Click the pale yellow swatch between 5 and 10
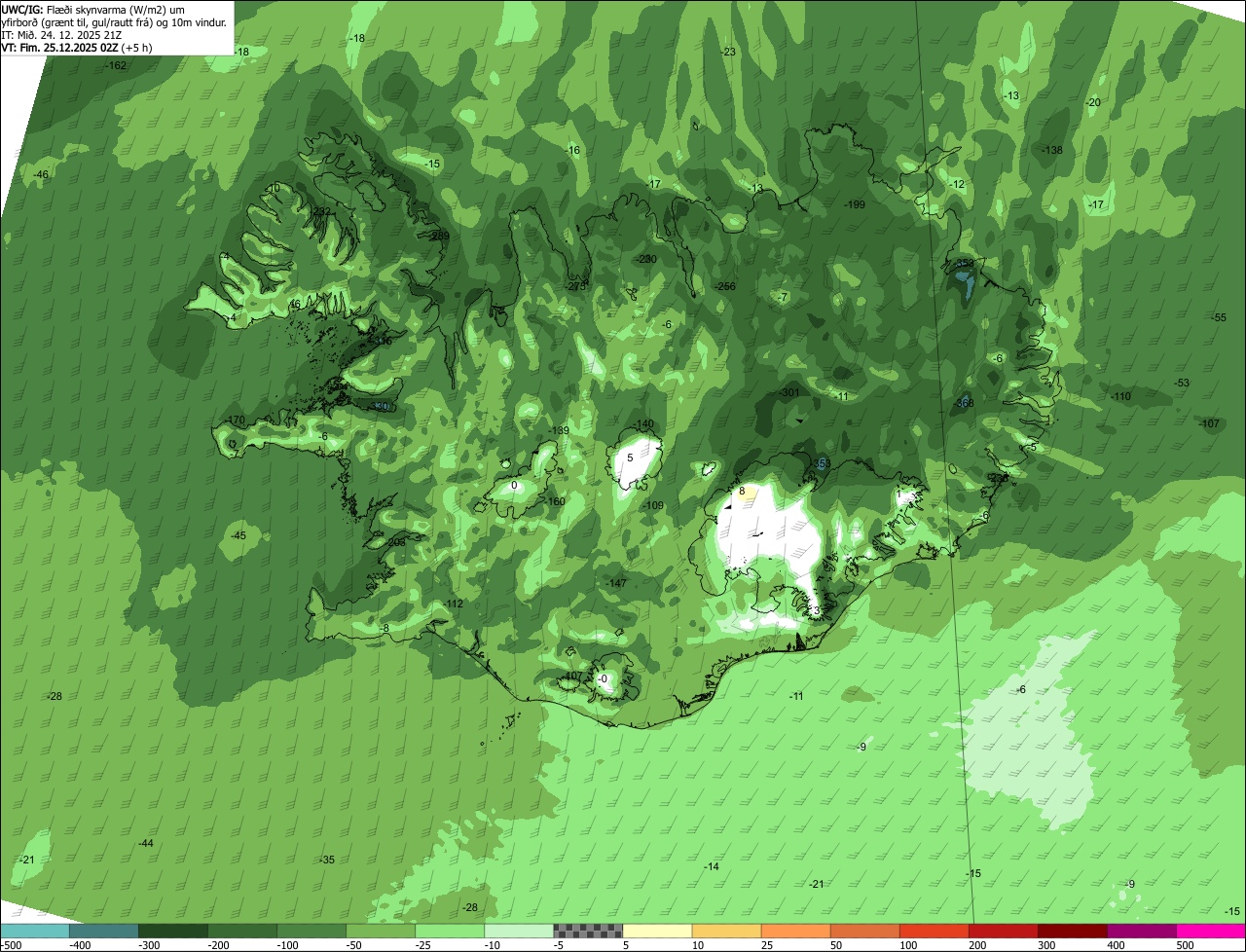This screenshot has width=1246, height=952. coord(657,931)
